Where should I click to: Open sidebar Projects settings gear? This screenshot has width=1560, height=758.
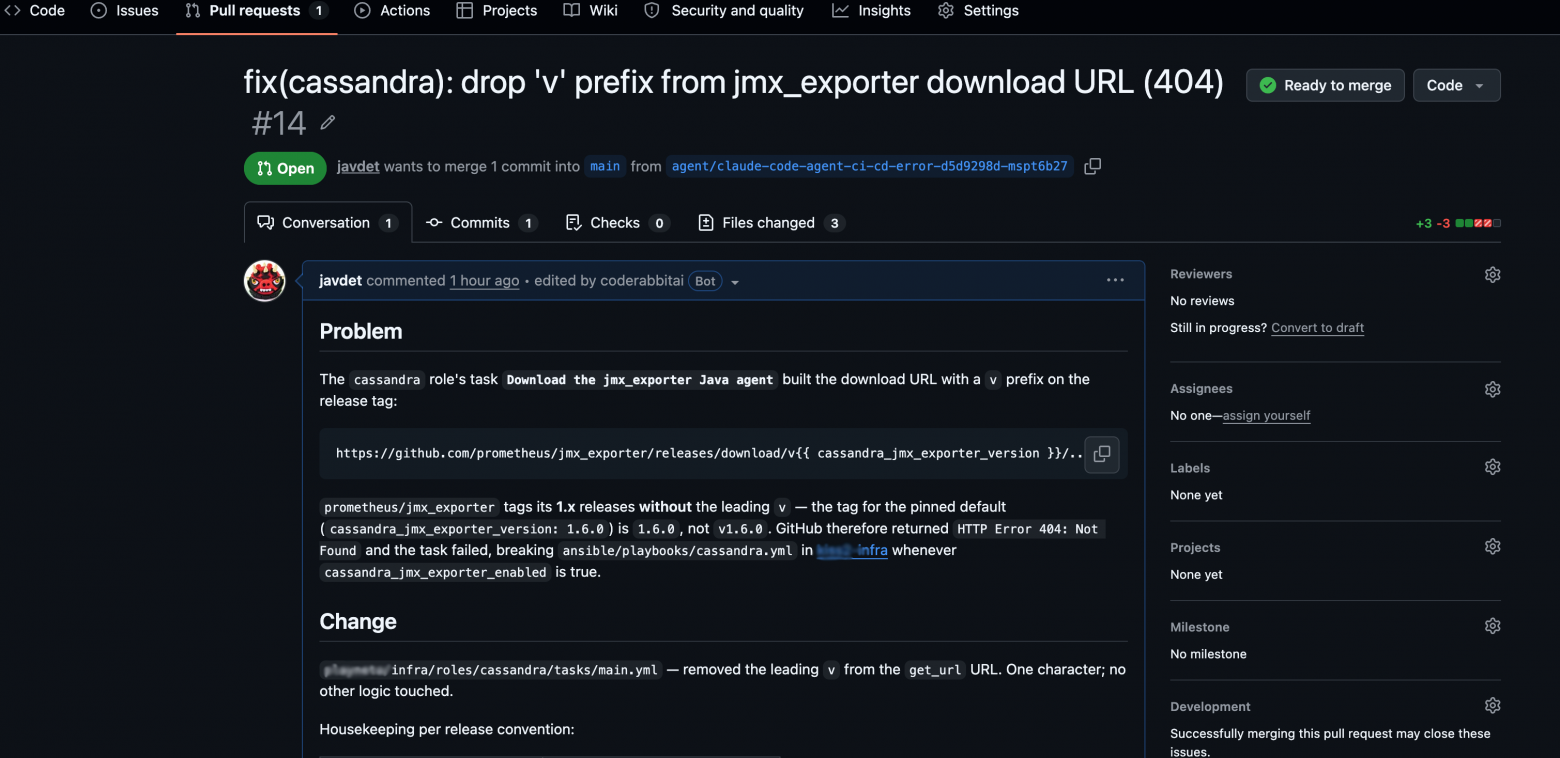click(x=1492, y=547)
